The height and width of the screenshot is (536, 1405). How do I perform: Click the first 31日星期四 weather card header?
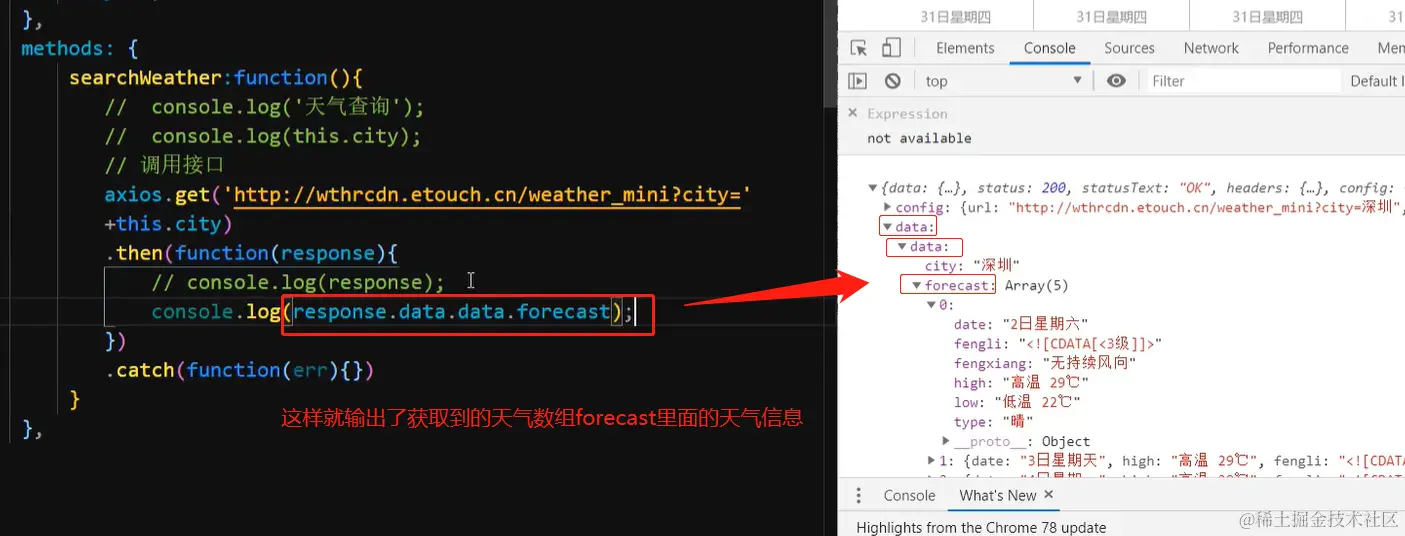tap(955, 17)
